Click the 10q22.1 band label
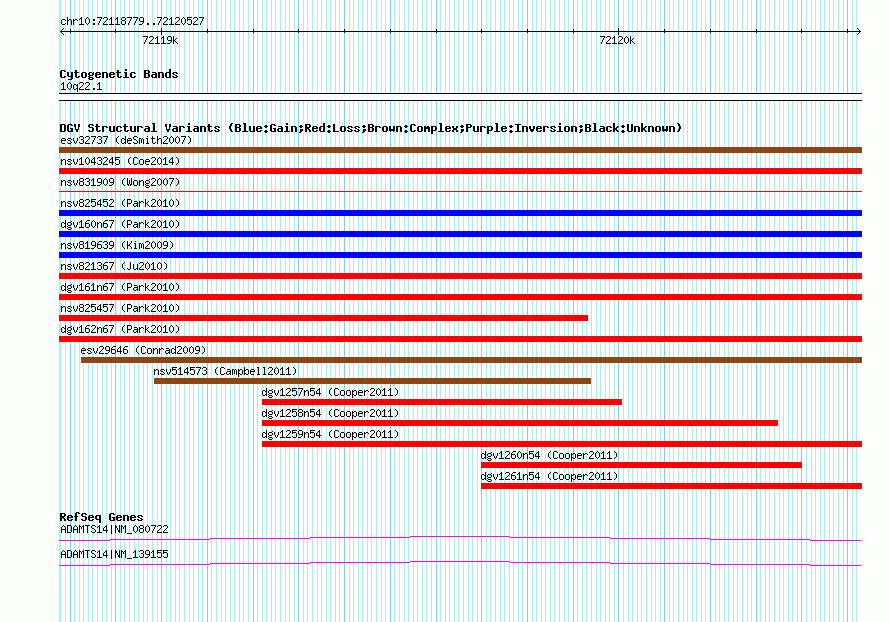Screen dimensions: 890x622 point(81,86)
